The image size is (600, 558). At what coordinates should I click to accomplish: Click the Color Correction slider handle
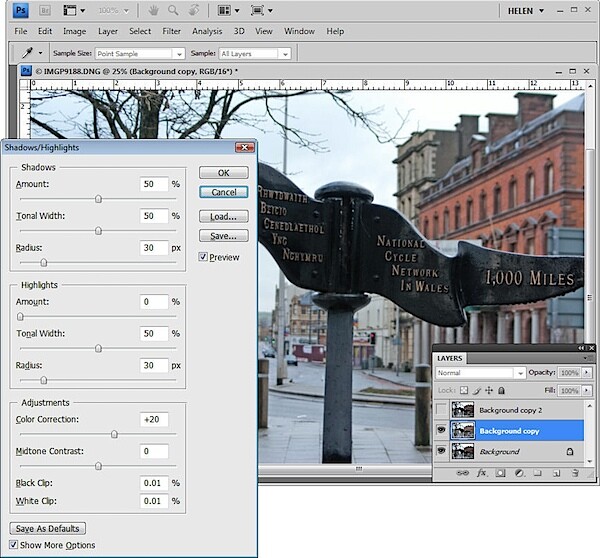pos(114,434)
